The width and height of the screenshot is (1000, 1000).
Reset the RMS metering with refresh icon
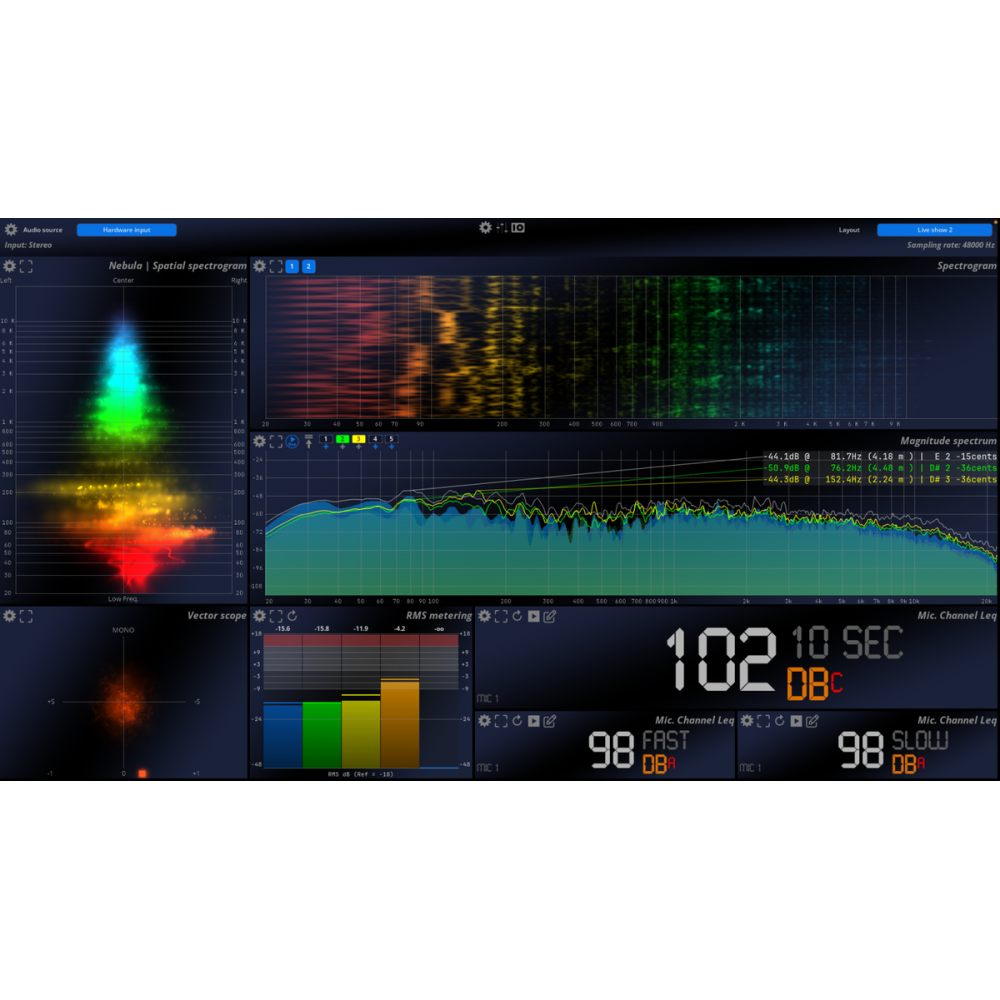292,616
